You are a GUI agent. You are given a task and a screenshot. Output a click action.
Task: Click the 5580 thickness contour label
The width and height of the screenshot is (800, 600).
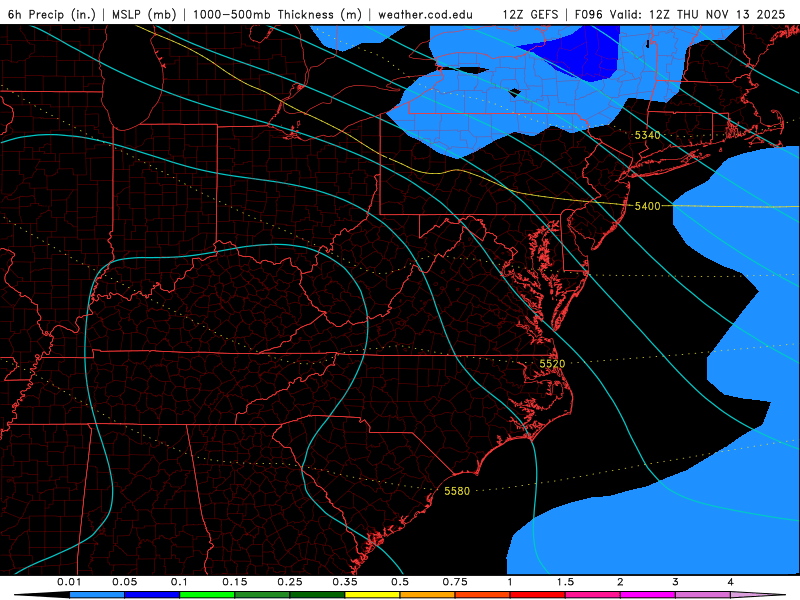(457, 491)
